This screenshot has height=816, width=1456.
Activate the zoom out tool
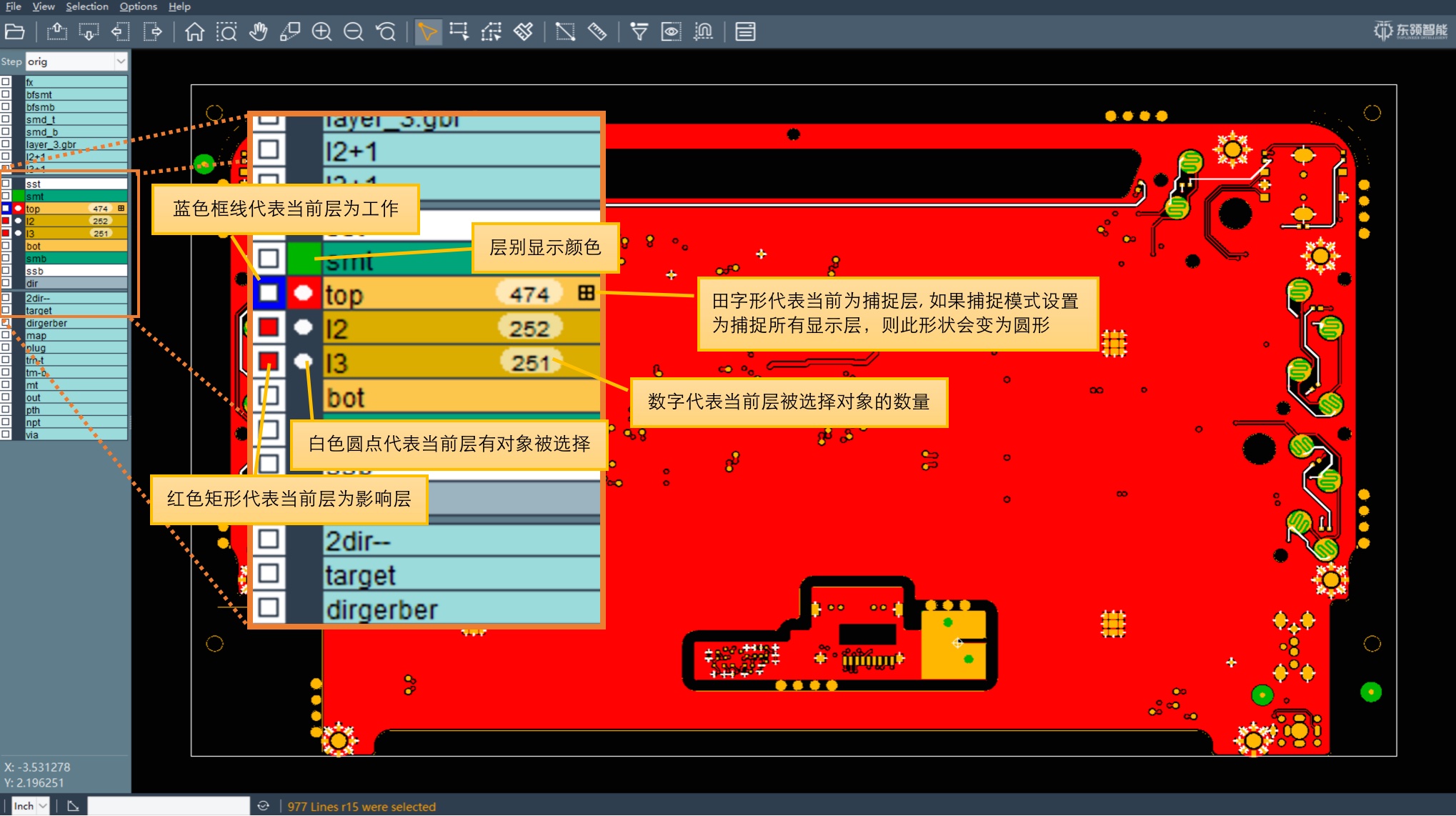coord(353,31)
